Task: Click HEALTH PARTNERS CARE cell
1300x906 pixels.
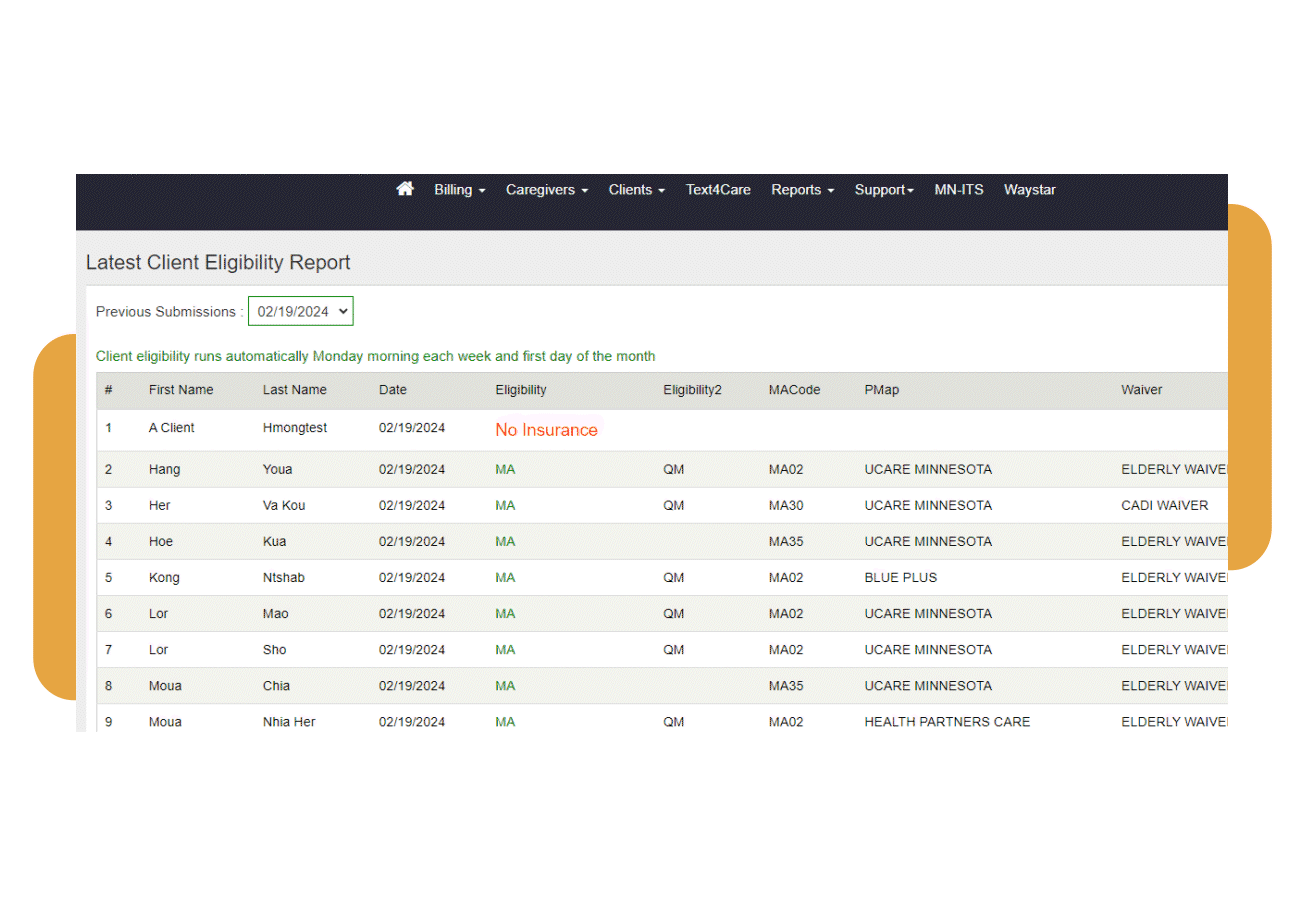Action: coord(946,721)
